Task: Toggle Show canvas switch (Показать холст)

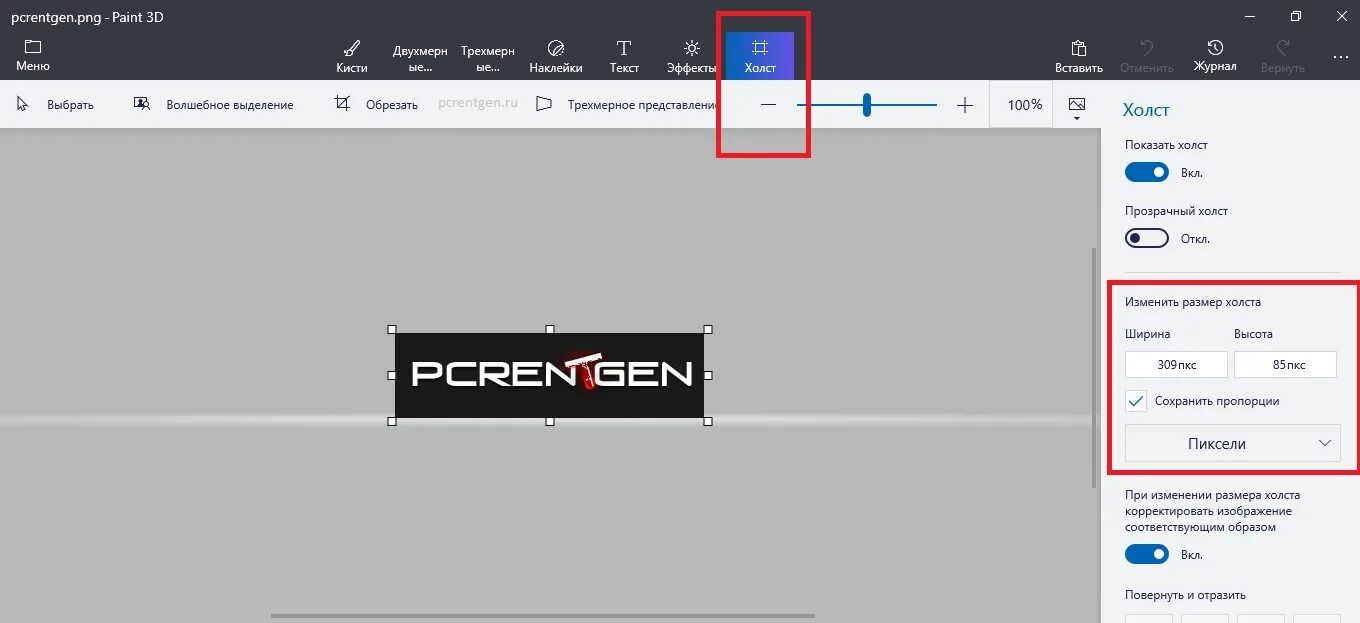Action: (1147, 172)
